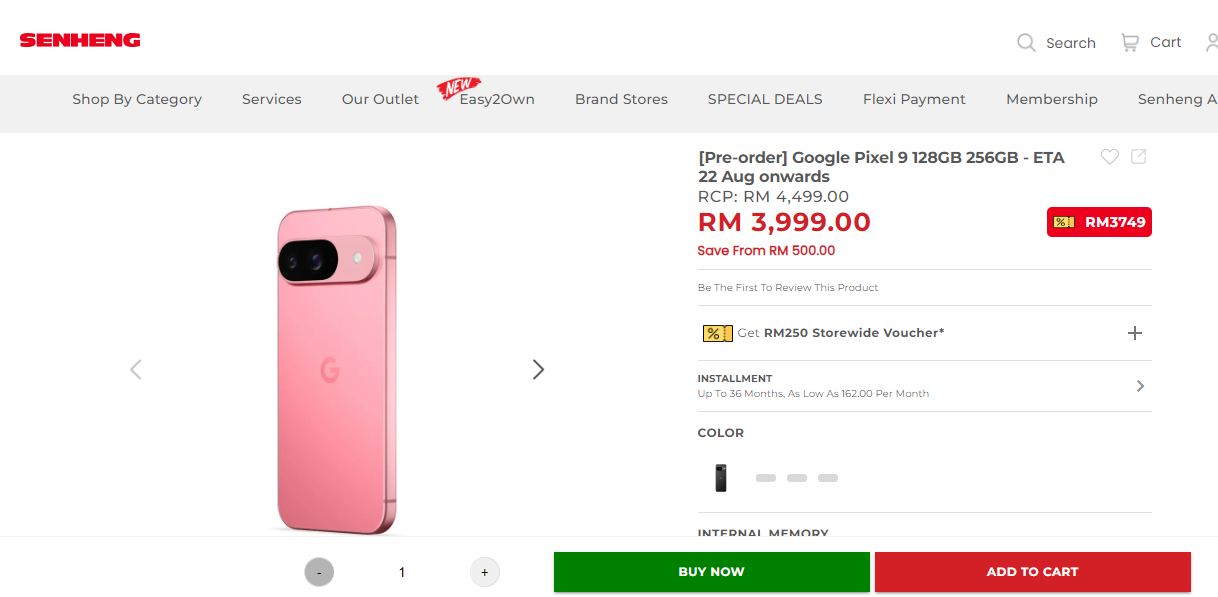
Task: Expand the RM250 Storewide Voucher section
Action: pyautogui.click(x=1134, y=333)
